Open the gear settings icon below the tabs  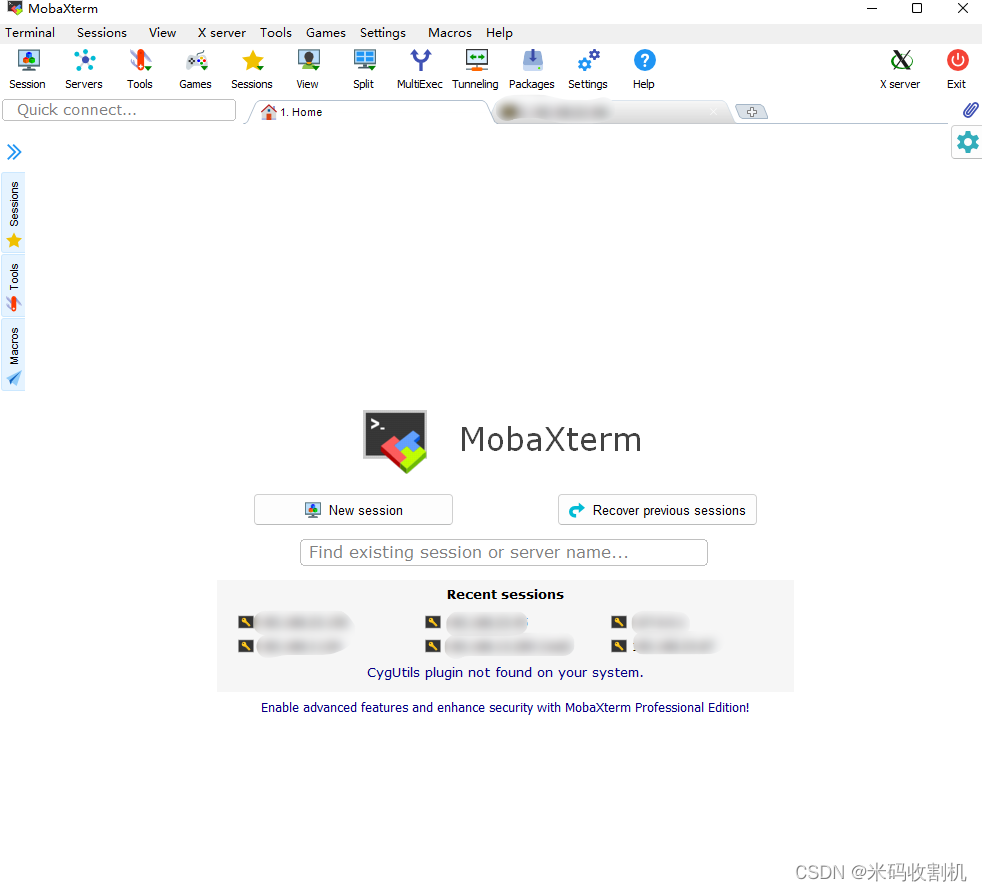point(966,142)
